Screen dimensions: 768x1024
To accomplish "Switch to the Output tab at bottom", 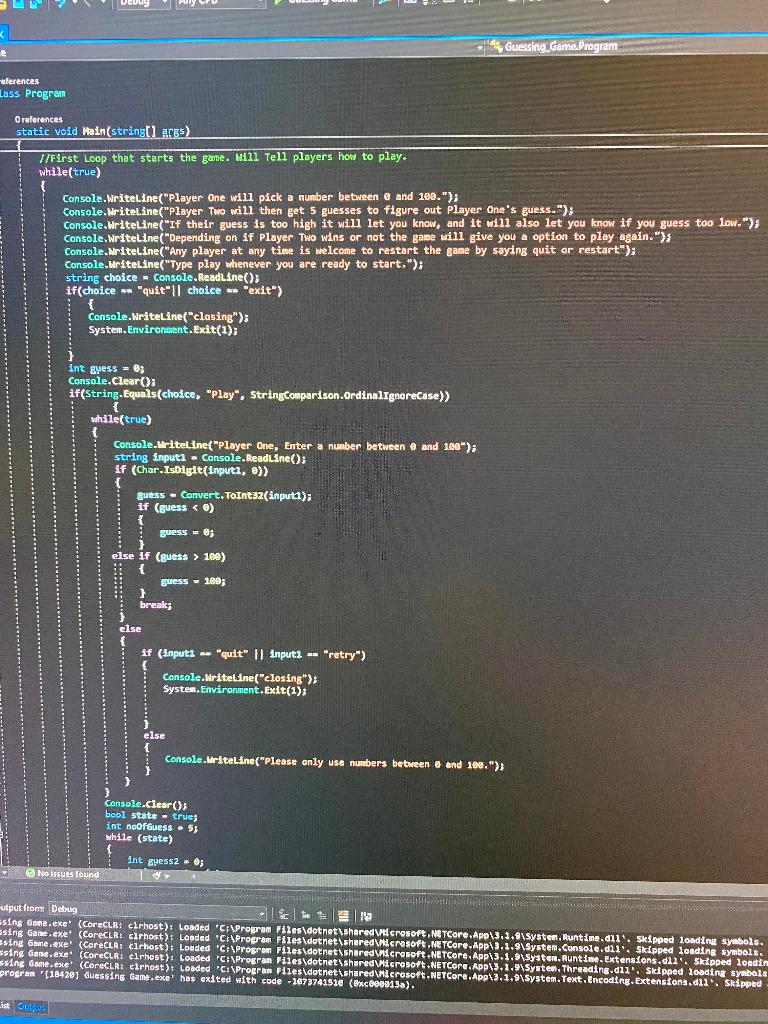I will [31, 1006].
